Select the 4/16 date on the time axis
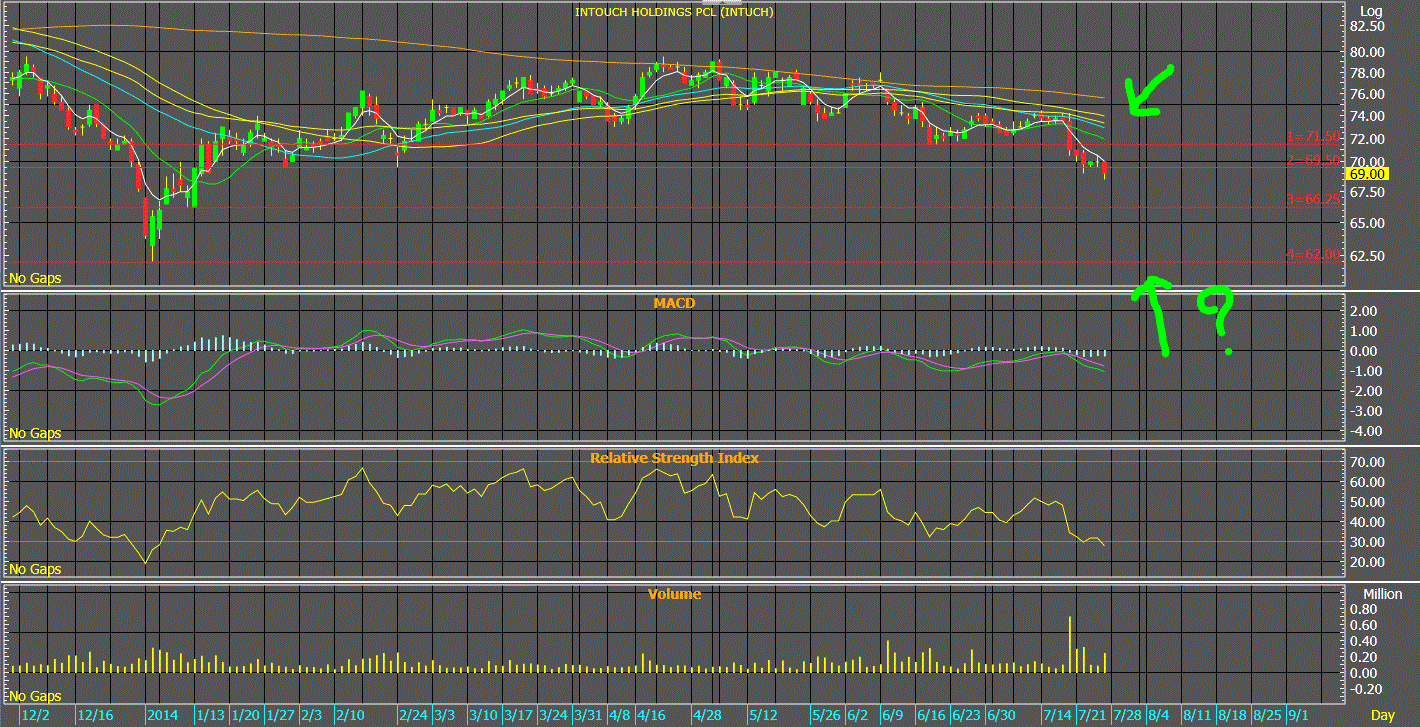1420x727 pixels. (651, 715)
